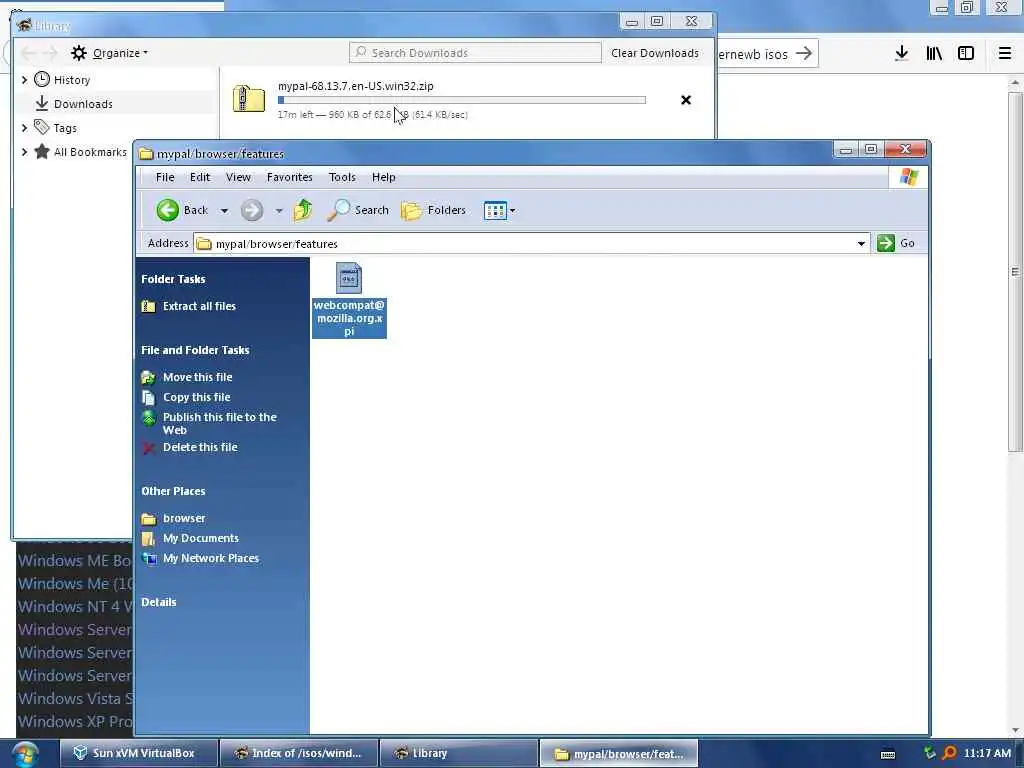Collapse the File and Folder Tasks header

pos(195,350)
